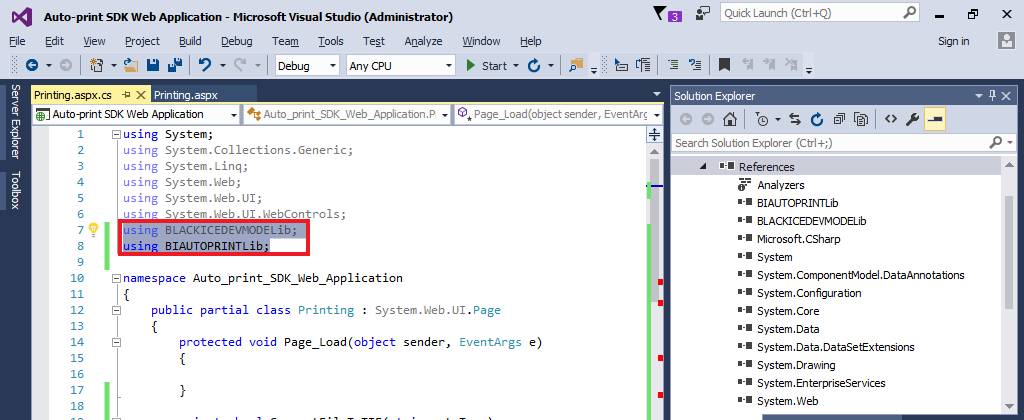Switch to the Printing.aspx tab
Viewport: 1024px width, 420px height.
[x=185, y=95]
